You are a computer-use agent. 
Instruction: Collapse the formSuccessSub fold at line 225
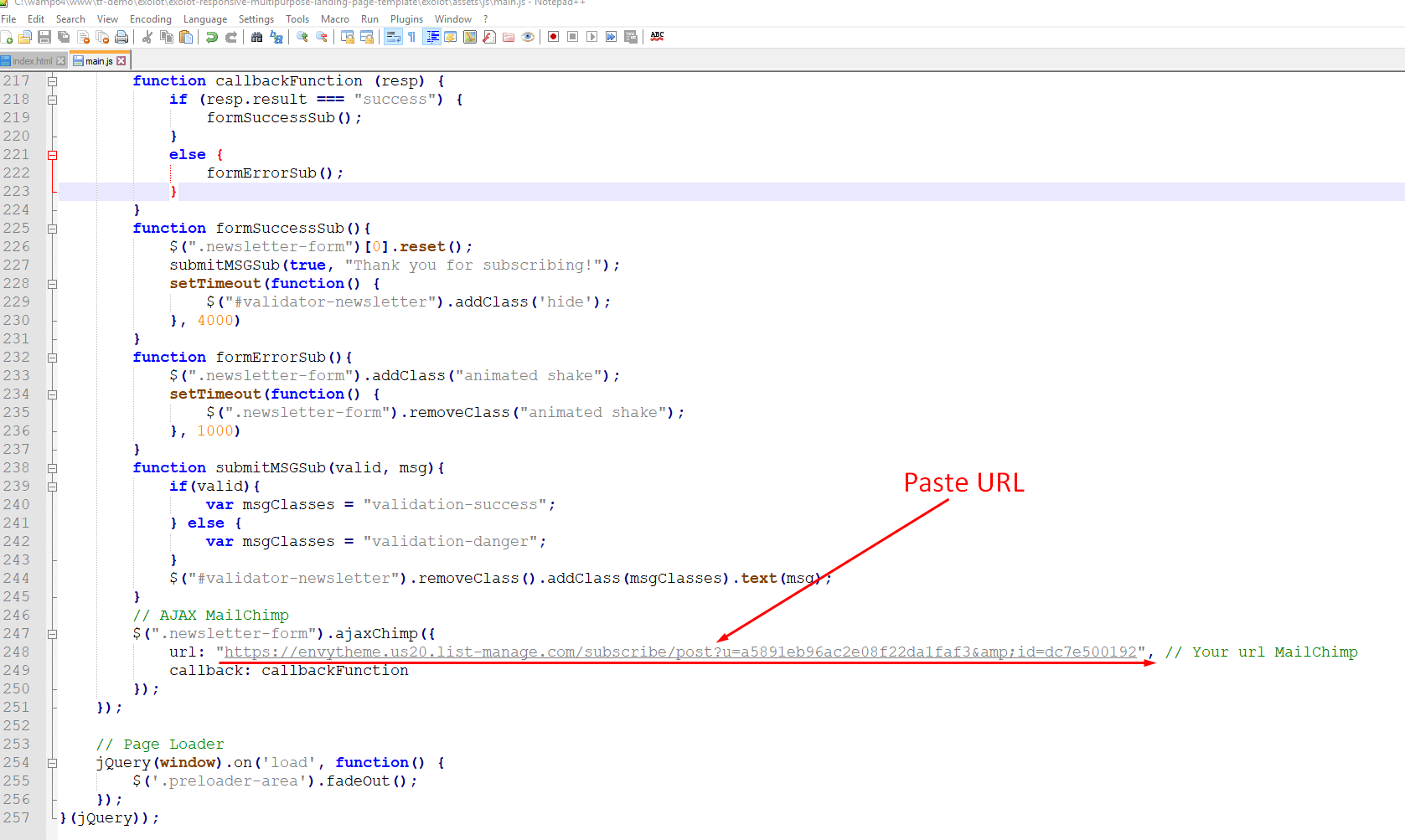pyautogui.click(x=52, y=229)
